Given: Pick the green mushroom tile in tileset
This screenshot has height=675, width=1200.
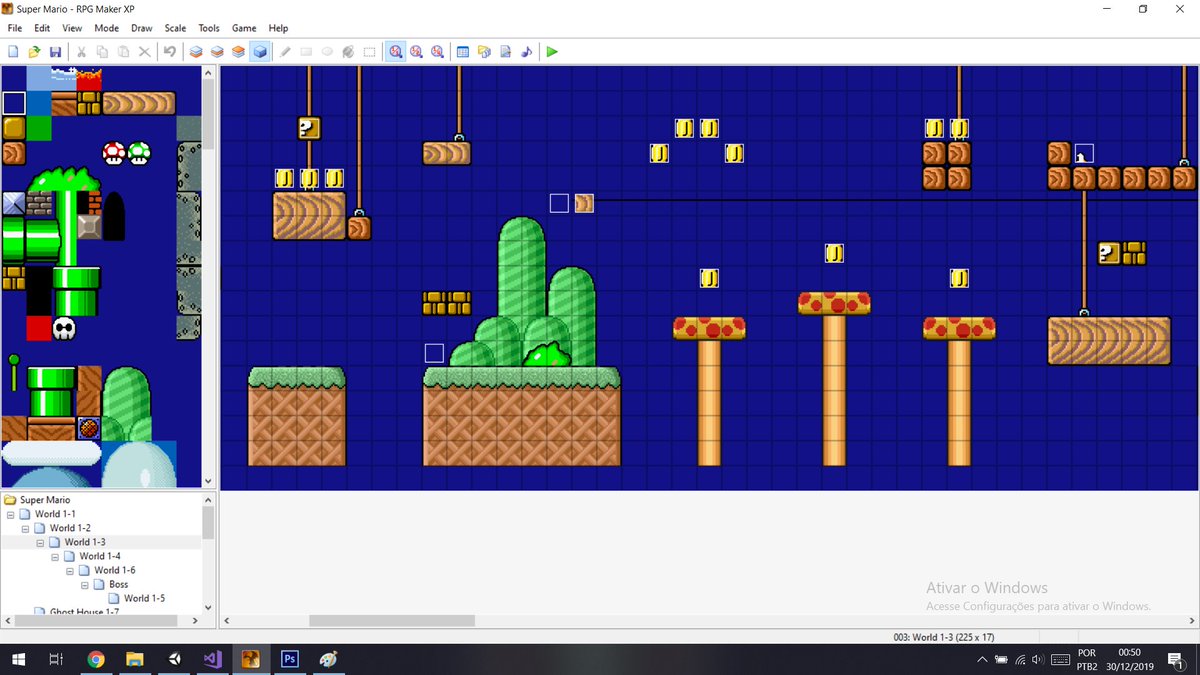Looking at the screenshot, I should point(139,153).
